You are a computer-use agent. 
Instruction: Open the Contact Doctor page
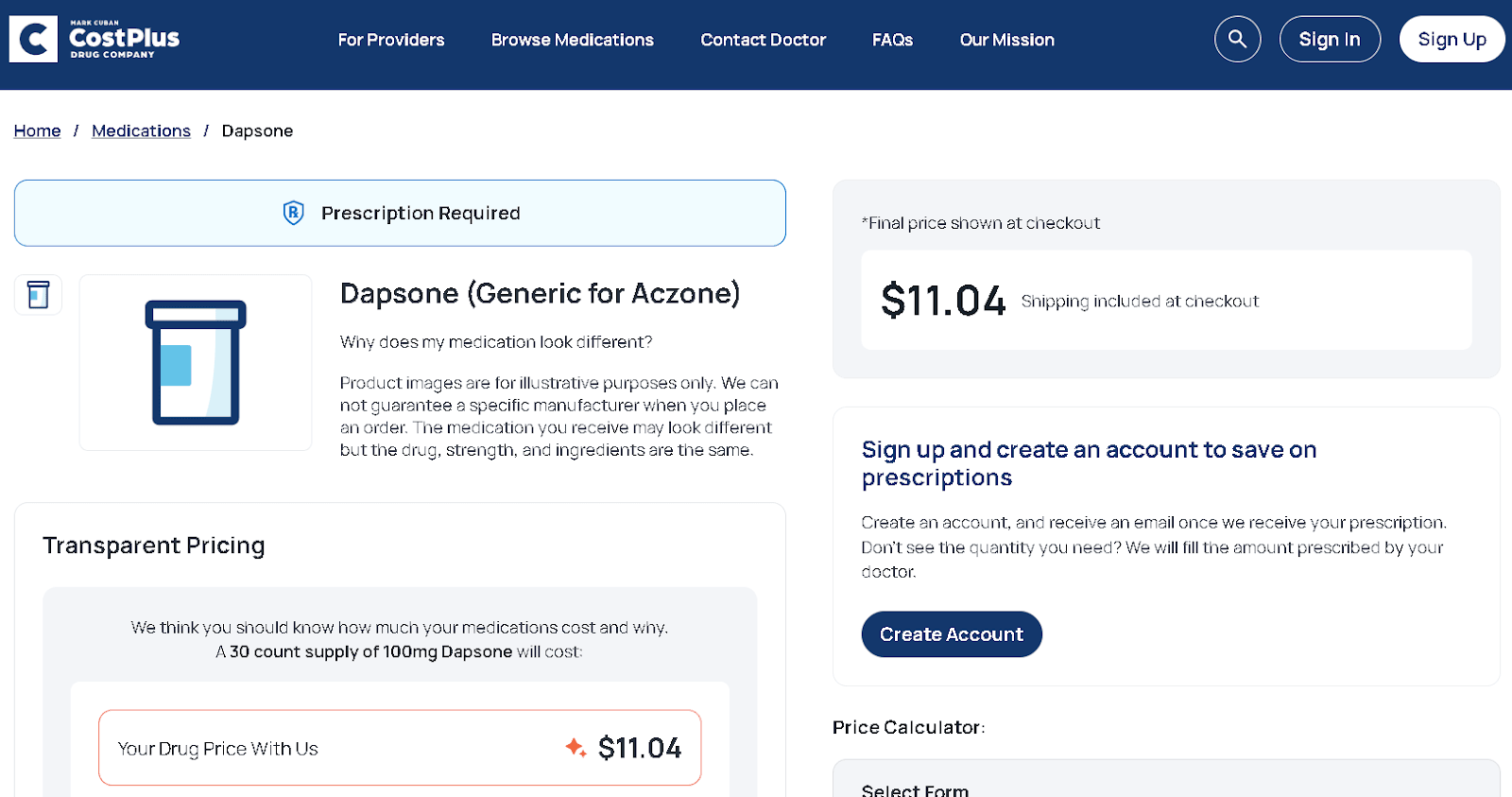(x=764, y=40)
